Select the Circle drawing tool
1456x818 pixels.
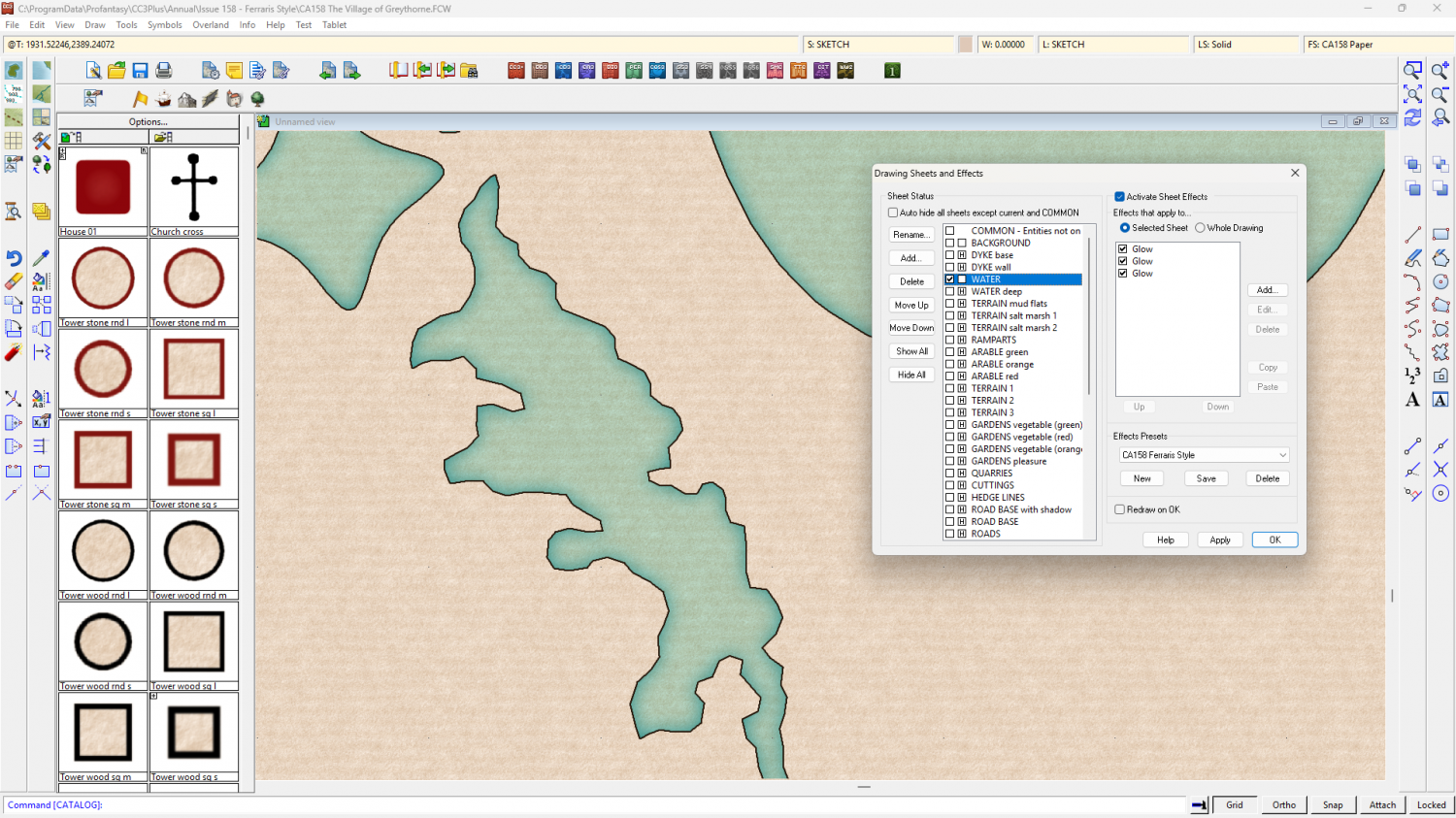coord(1440,281)
